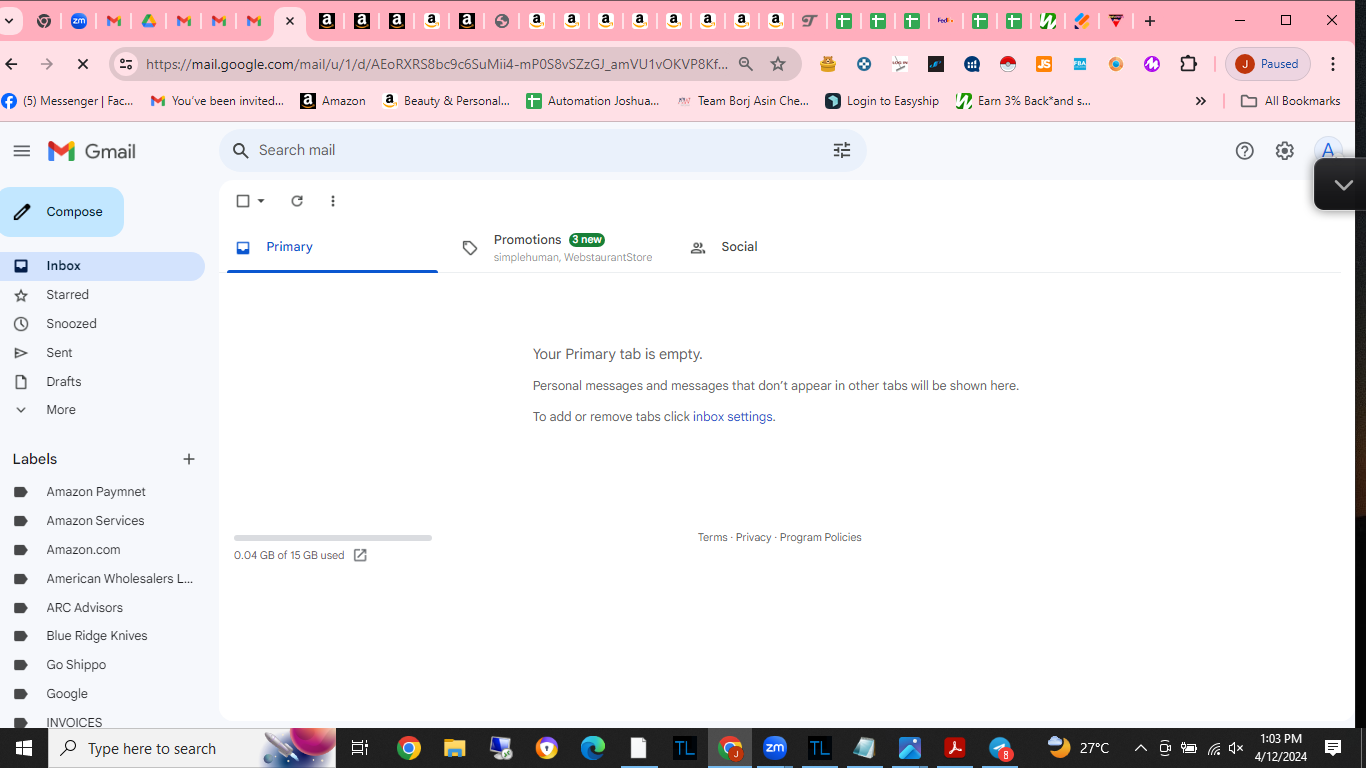The height and width of the screenshot is (768, 1366).
Task: Open the Paused profile button
Action: [x=1268, y=64]
